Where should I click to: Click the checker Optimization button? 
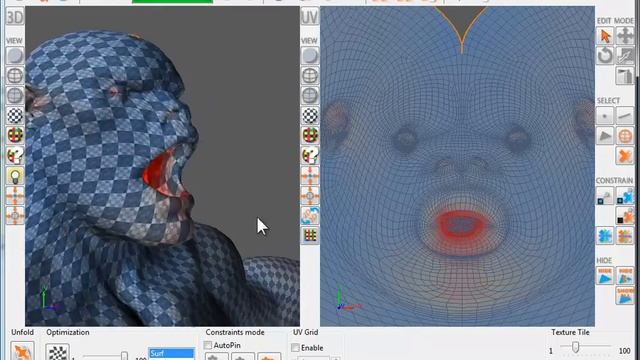58,352
